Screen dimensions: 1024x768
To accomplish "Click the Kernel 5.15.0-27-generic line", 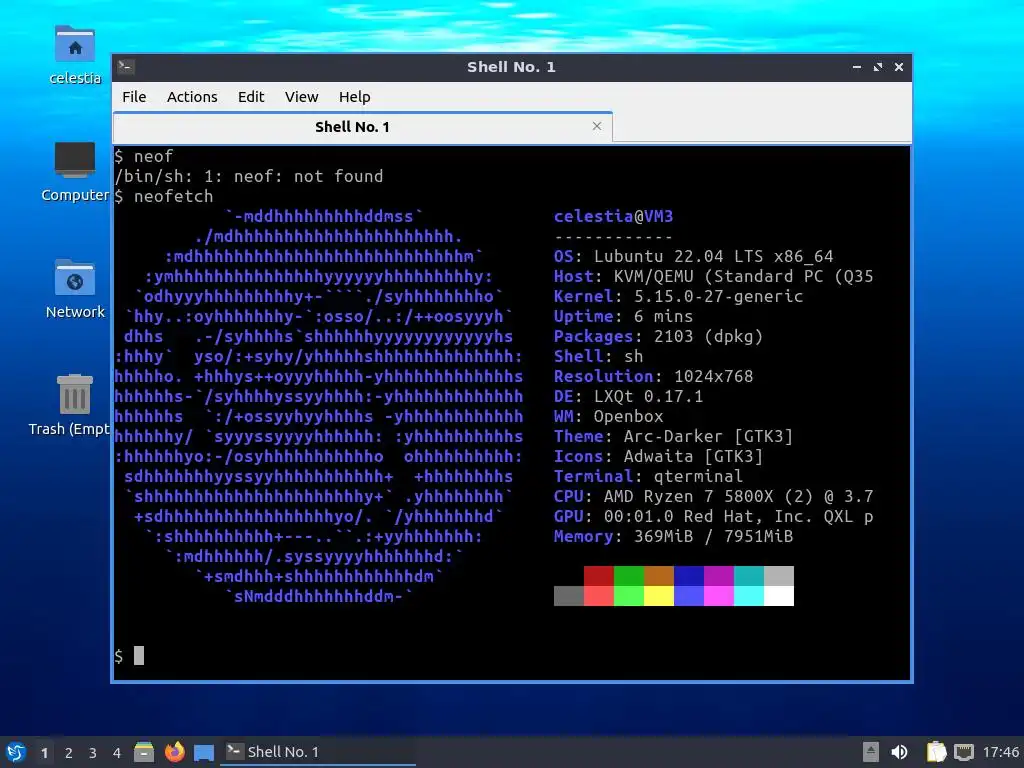I will [679, 296].
